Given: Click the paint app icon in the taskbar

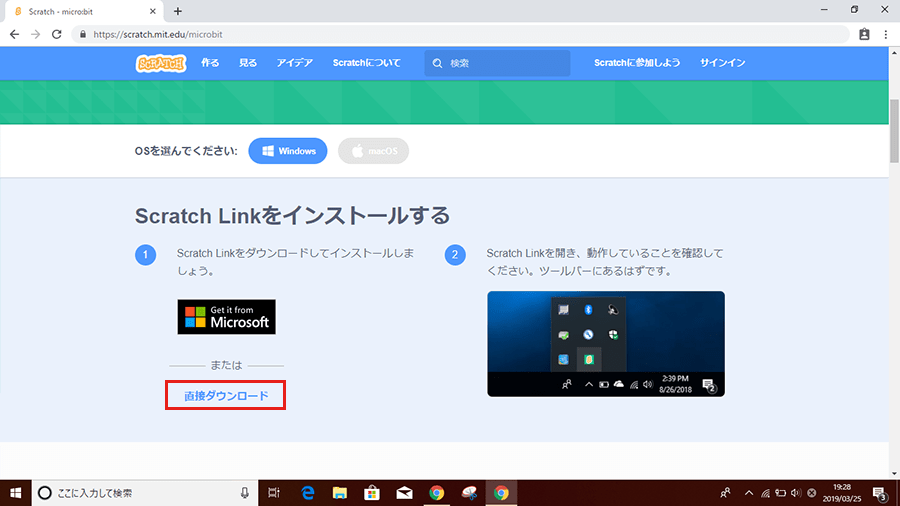Looking at the screenshot, I should pos(469,493).
